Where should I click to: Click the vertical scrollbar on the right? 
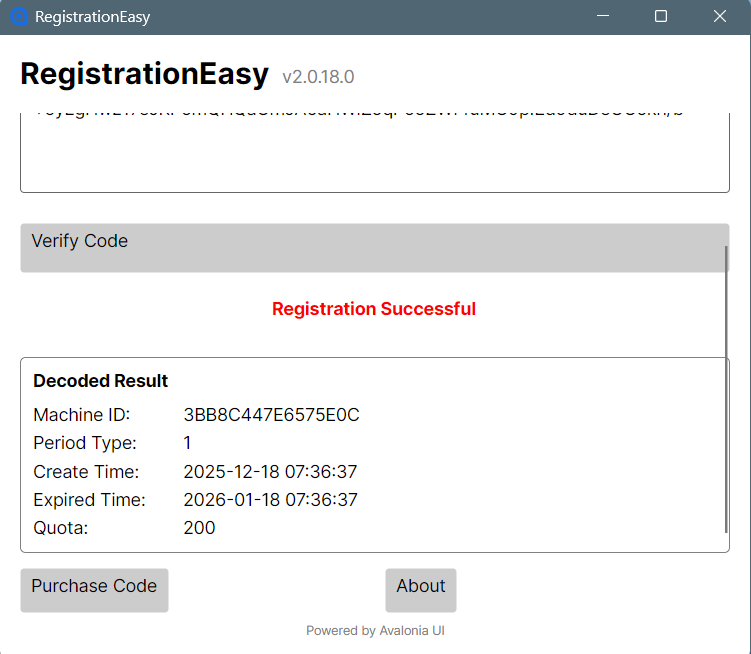point(727,390)
